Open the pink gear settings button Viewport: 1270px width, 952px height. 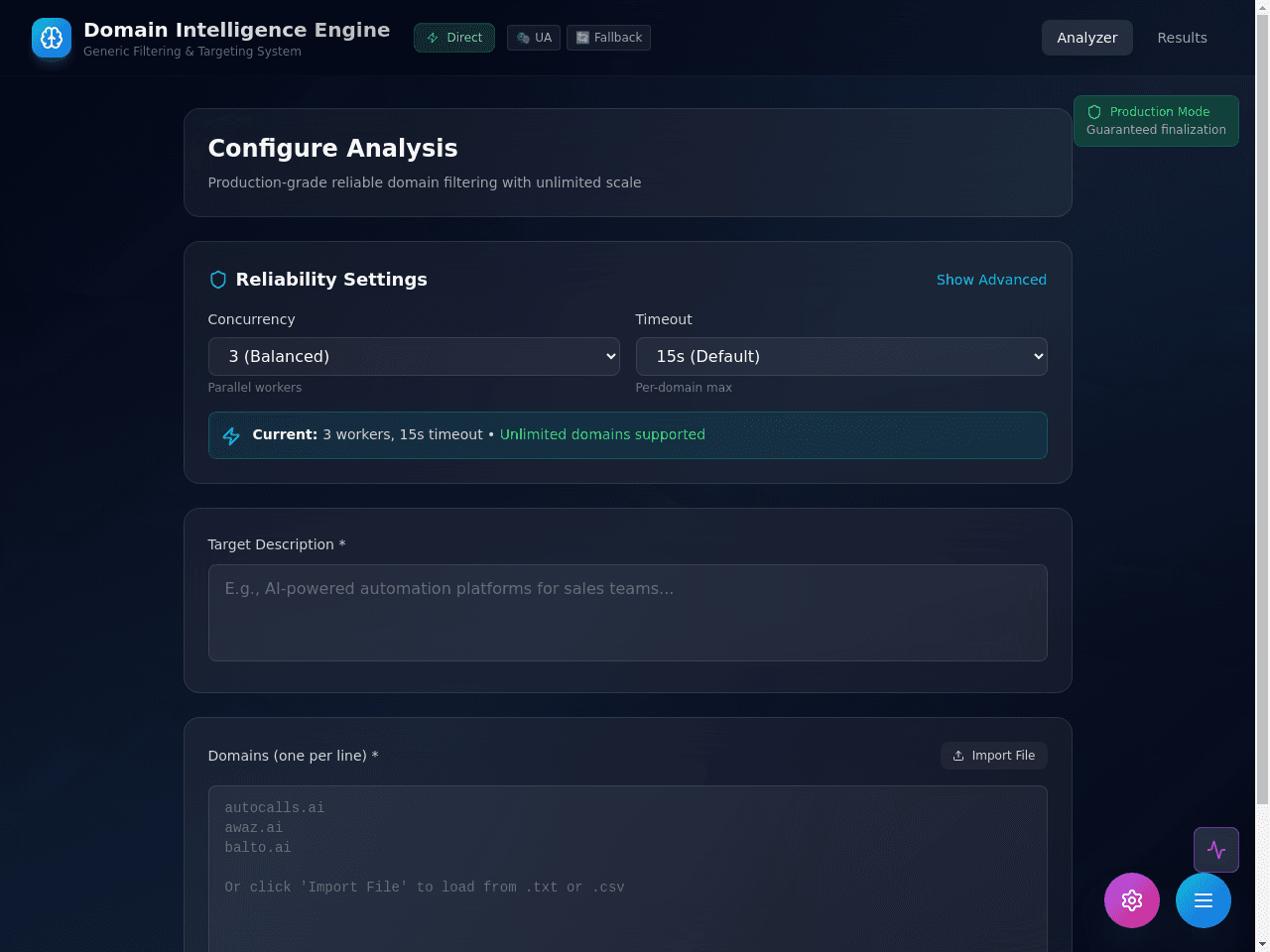1132,900
